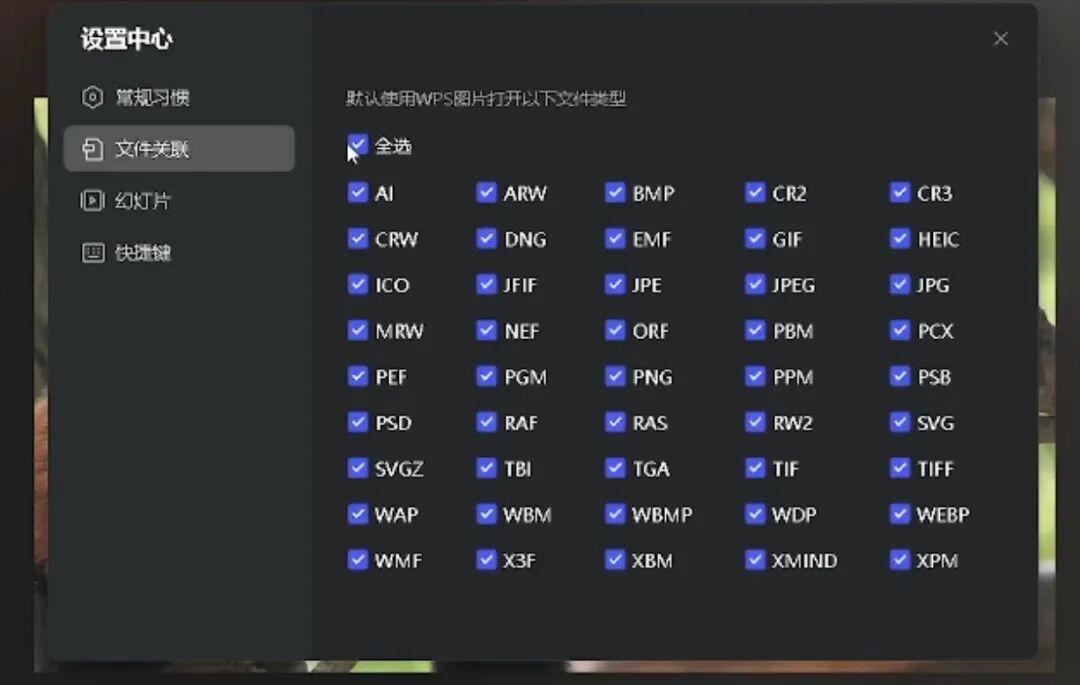Screen dimensions: 1080x685
Task: Open the 常规习惯 settings tab
Action: (152, 97)
